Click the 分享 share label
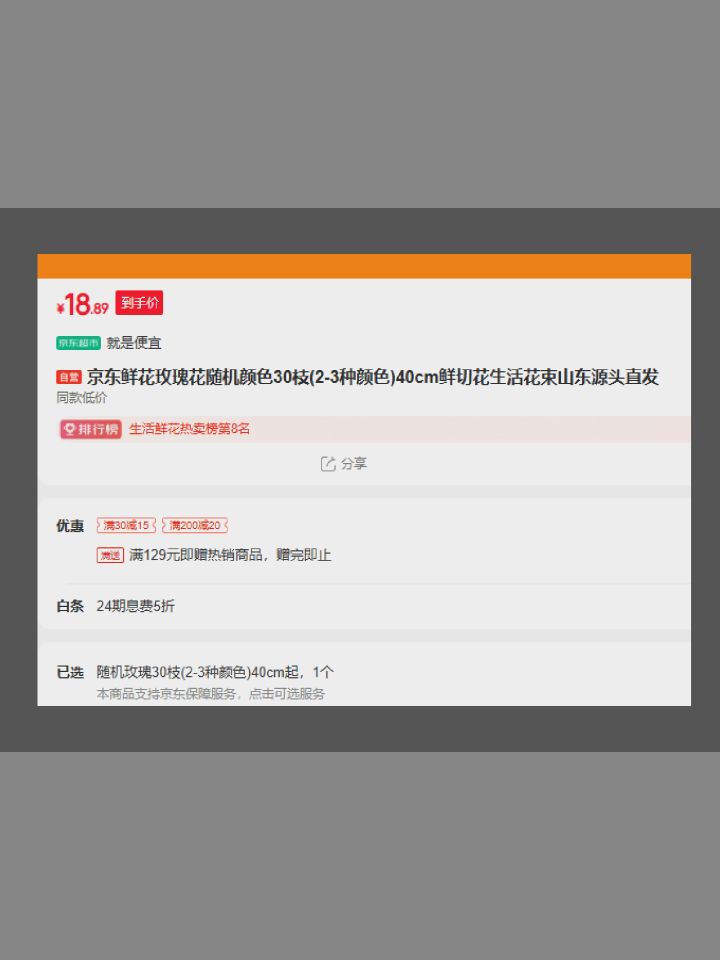720x960 pixels. 354,463
